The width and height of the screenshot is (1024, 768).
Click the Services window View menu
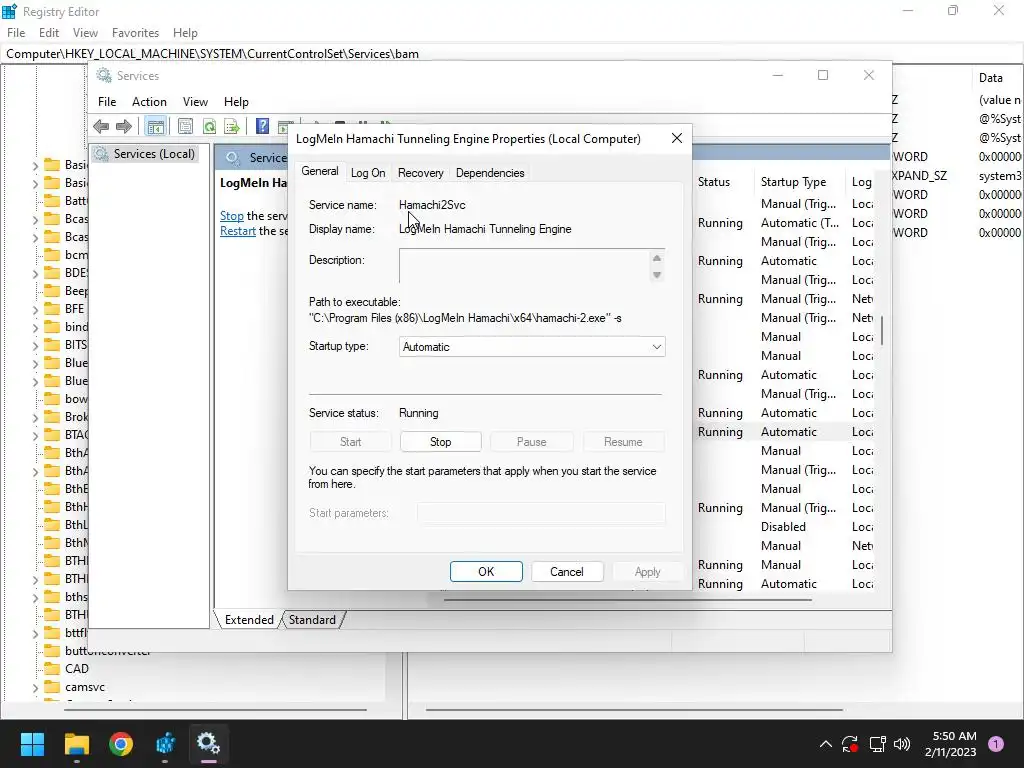point(195,102)
